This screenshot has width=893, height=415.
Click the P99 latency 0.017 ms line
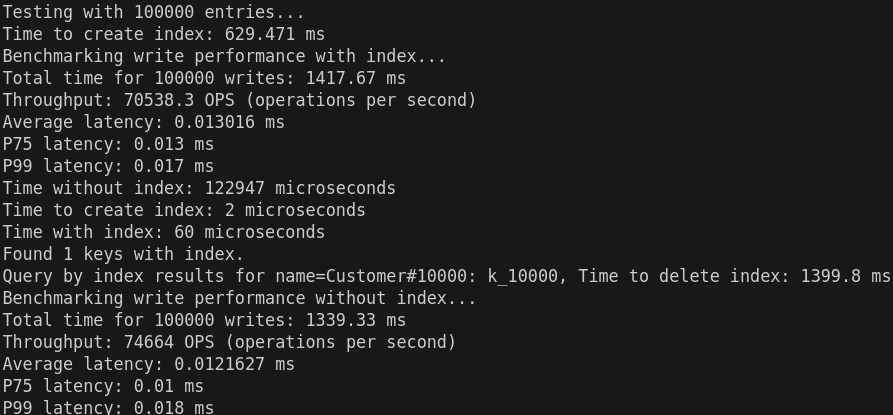tap(108, 166)
